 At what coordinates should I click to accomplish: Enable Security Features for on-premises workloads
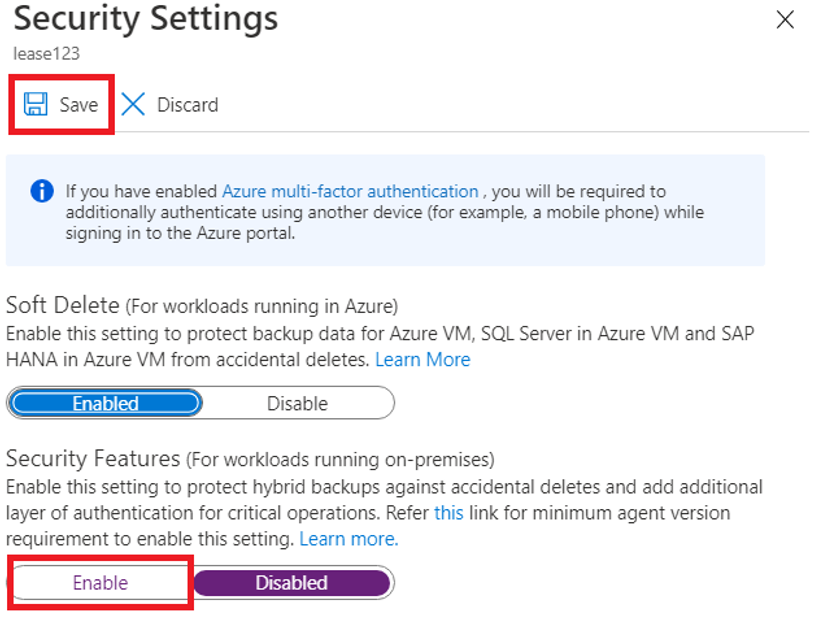(x=99, y=582)
